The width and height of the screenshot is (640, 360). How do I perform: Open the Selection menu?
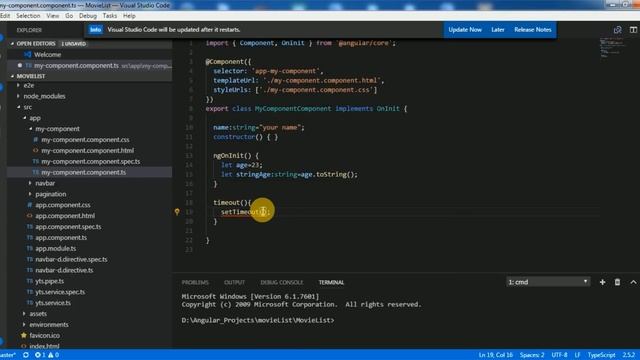tap(28, 16)
